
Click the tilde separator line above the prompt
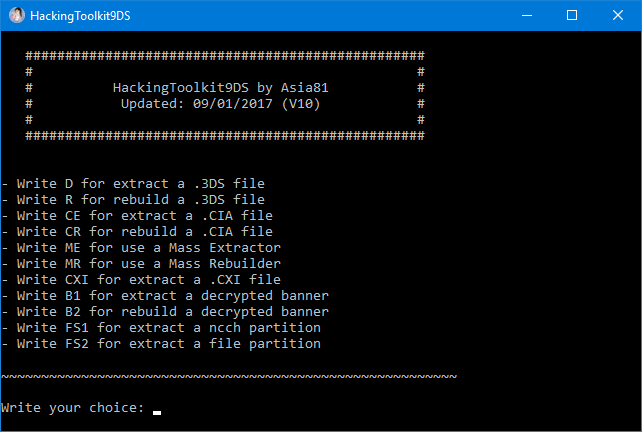229,376
